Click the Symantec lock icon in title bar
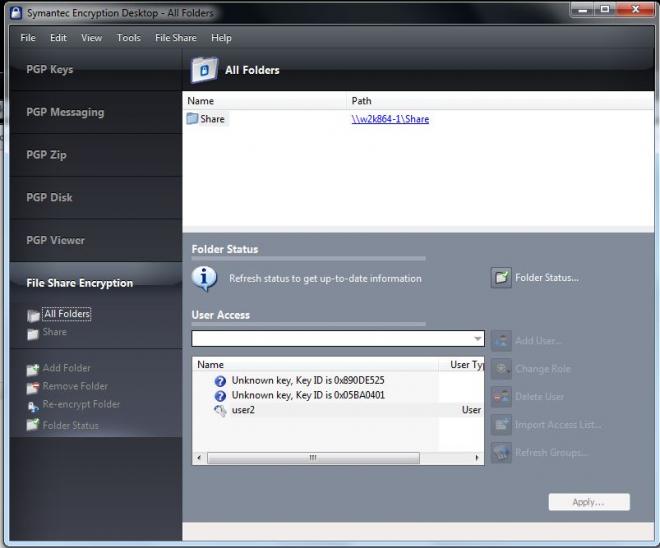This screenshot has height=548, width=660. pos(16,13)
